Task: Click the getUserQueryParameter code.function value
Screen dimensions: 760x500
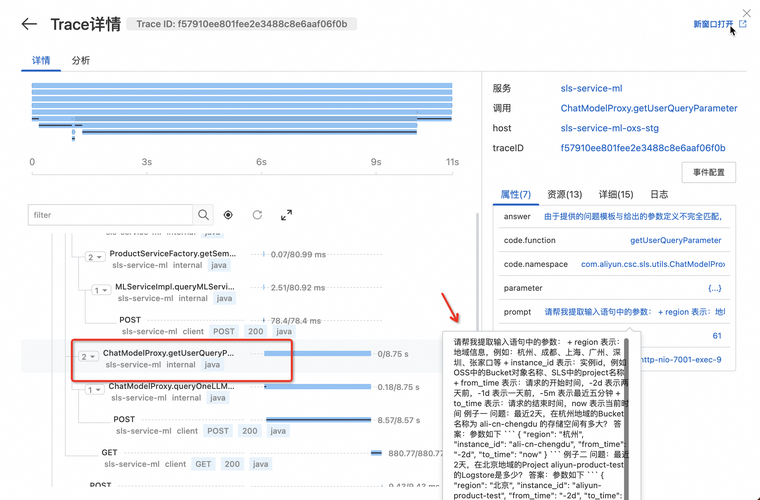Action: point(676,240)
